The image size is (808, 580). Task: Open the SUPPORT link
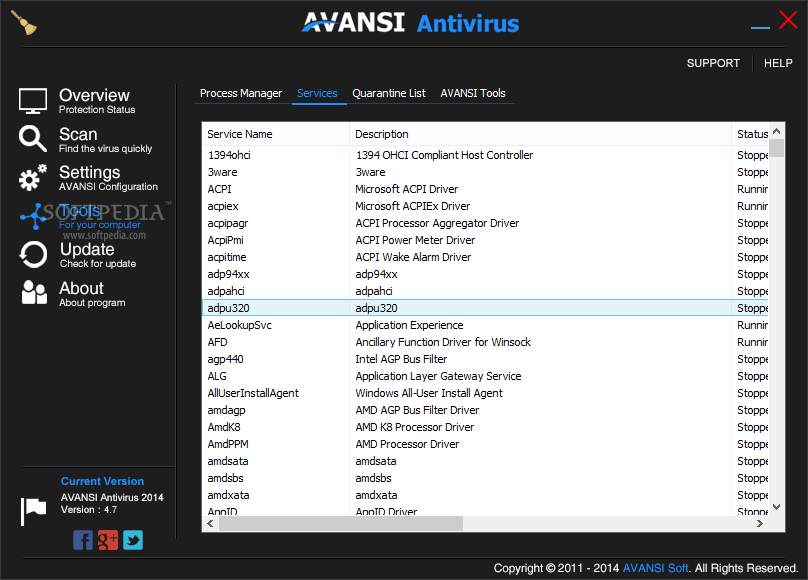coord(713,63)
